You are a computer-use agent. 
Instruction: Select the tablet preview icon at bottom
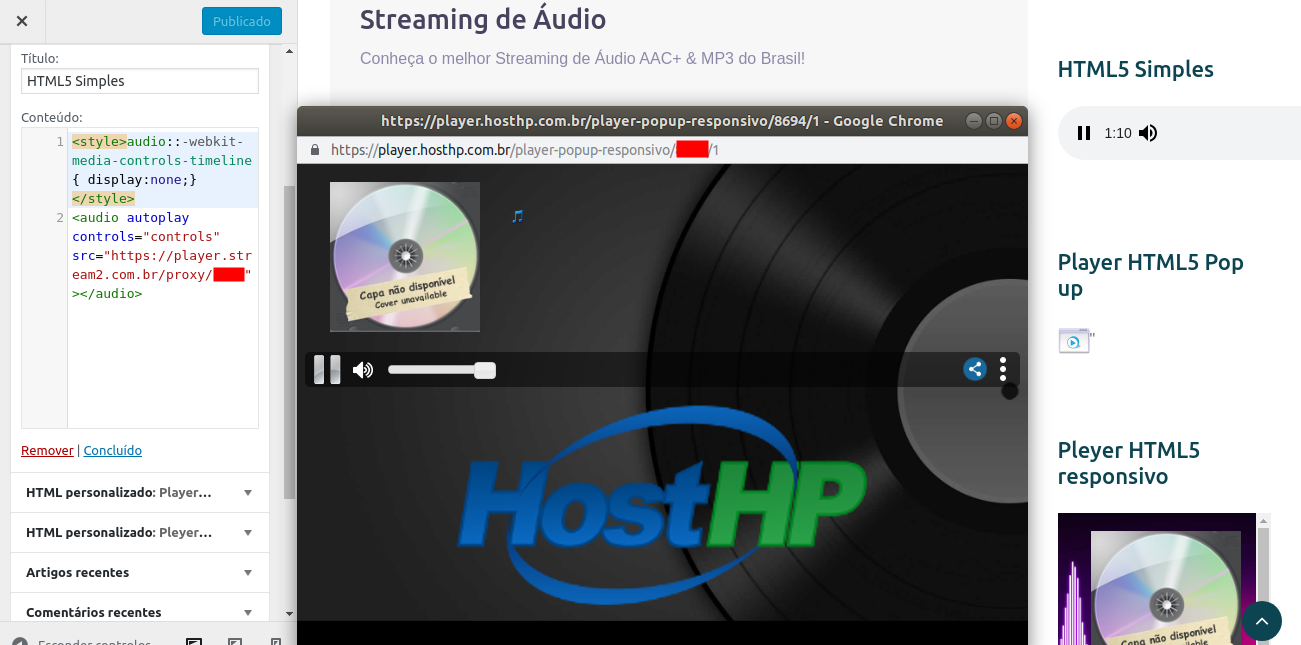point(233,641)
